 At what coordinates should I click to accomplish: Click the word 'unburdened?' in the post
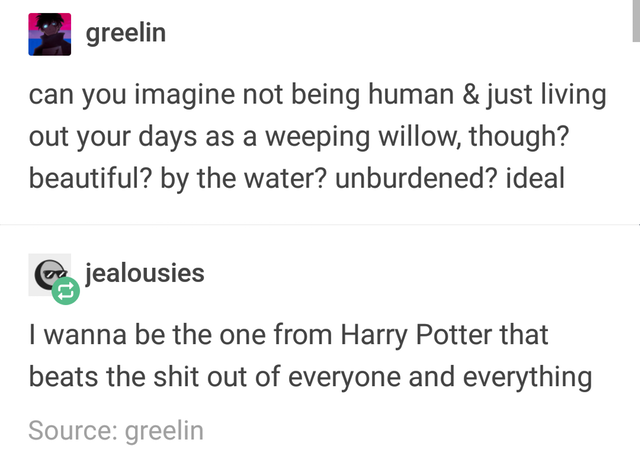416,178
